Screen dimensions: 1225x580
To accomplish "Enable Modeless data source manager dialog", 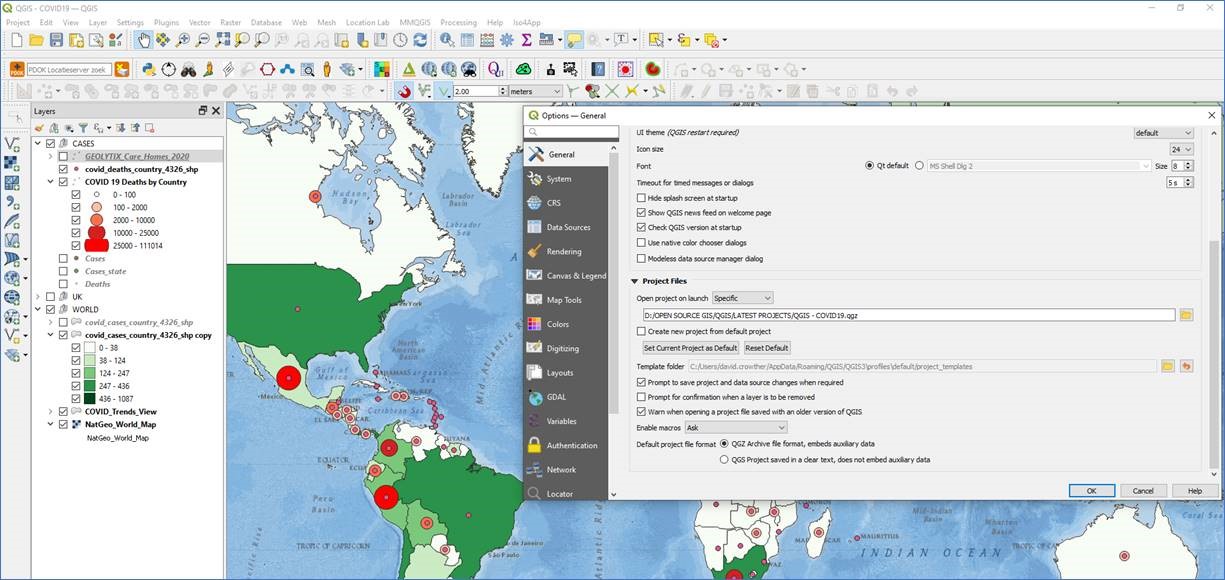I will 641,258.
